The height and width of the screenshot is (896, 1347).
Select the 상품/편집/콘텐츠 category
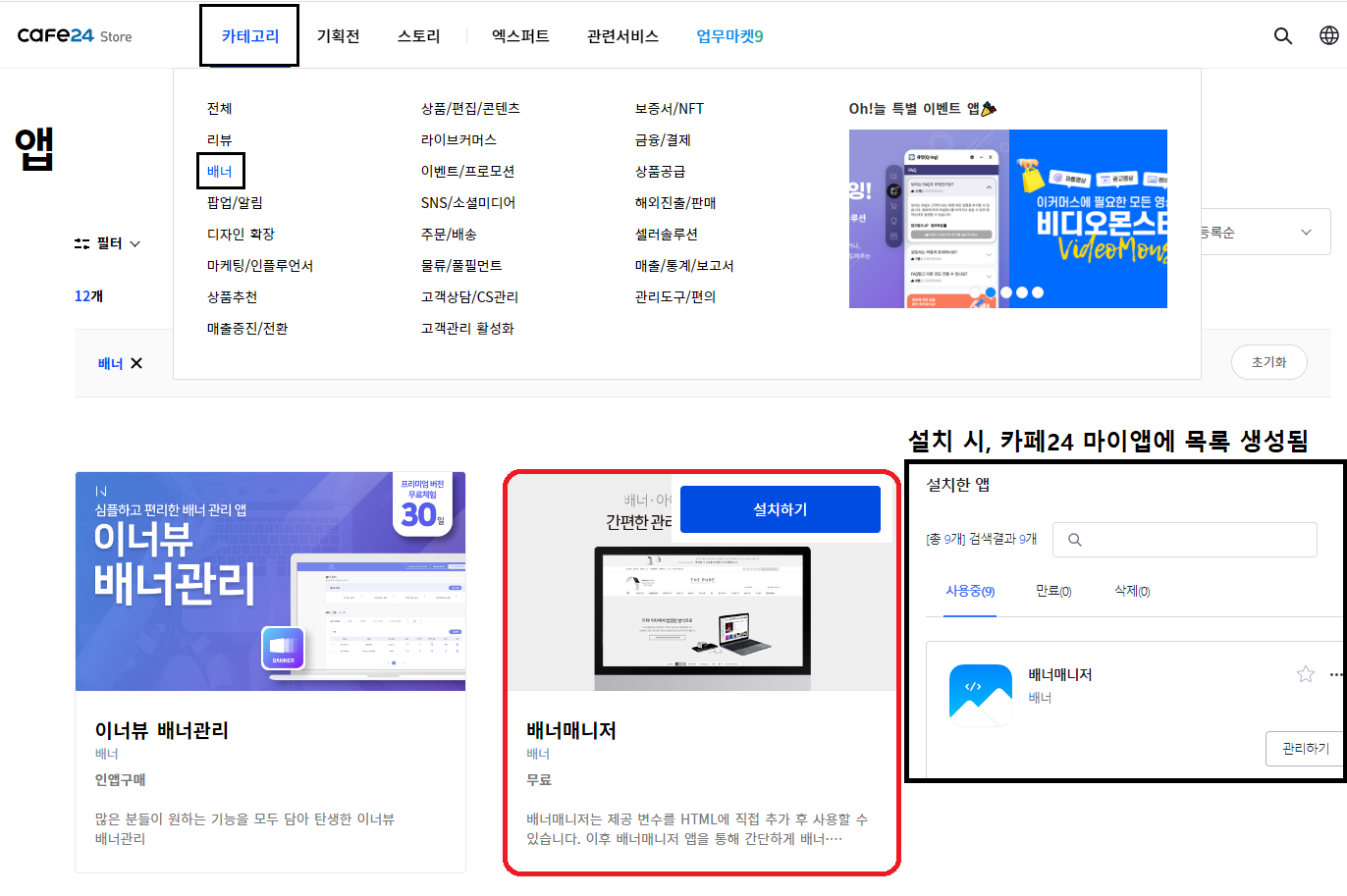tap(470, 108)
